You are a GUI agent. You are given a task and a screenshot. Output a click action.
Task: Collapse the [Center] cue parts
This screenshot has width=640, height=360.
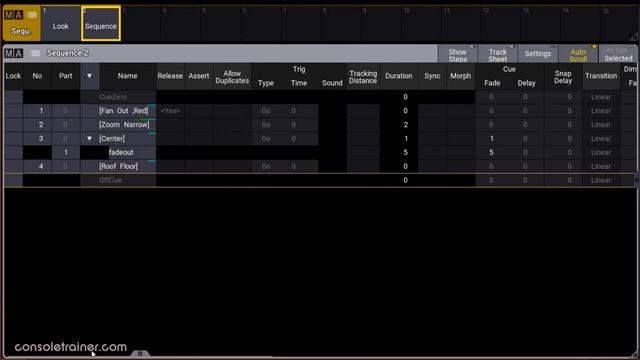[89, 138]
